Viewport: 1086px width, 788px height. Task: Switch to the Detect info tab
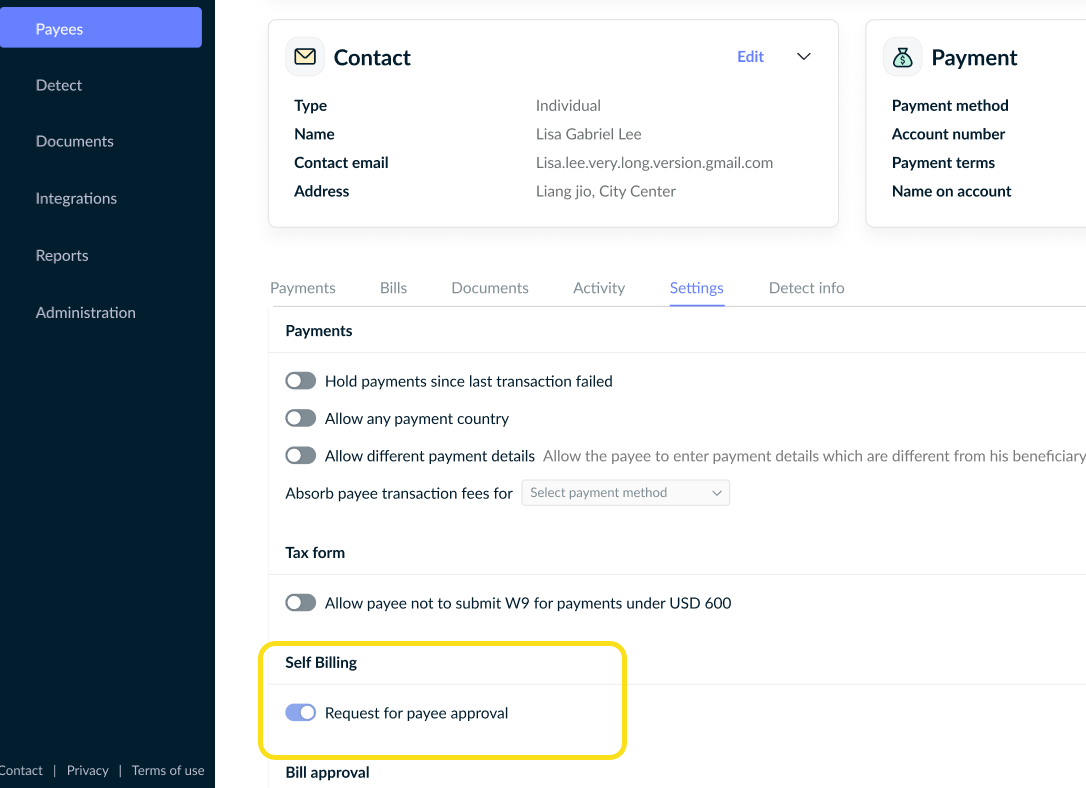pos(807,288)
